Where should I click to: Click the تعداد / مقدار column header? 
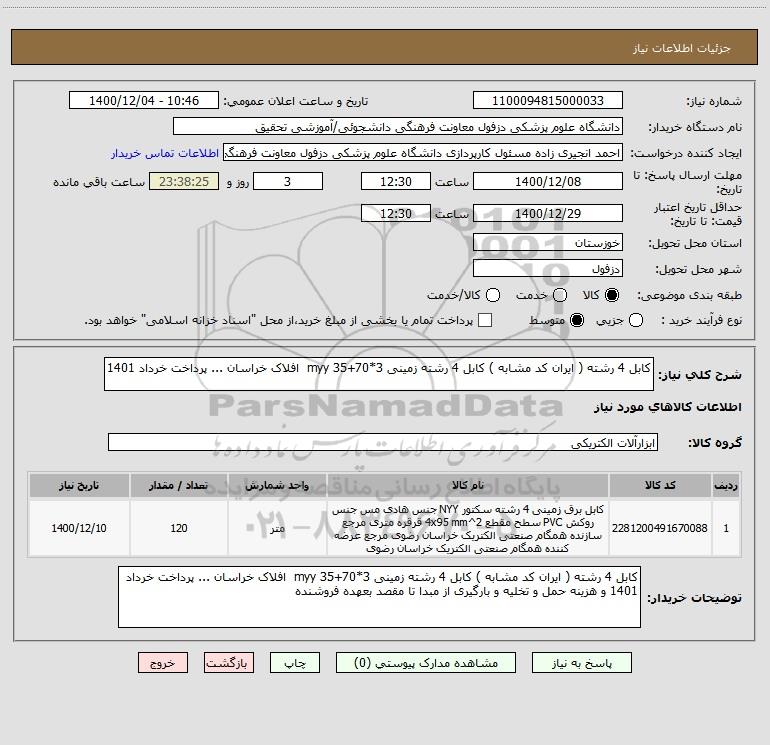tap(179, 485)
